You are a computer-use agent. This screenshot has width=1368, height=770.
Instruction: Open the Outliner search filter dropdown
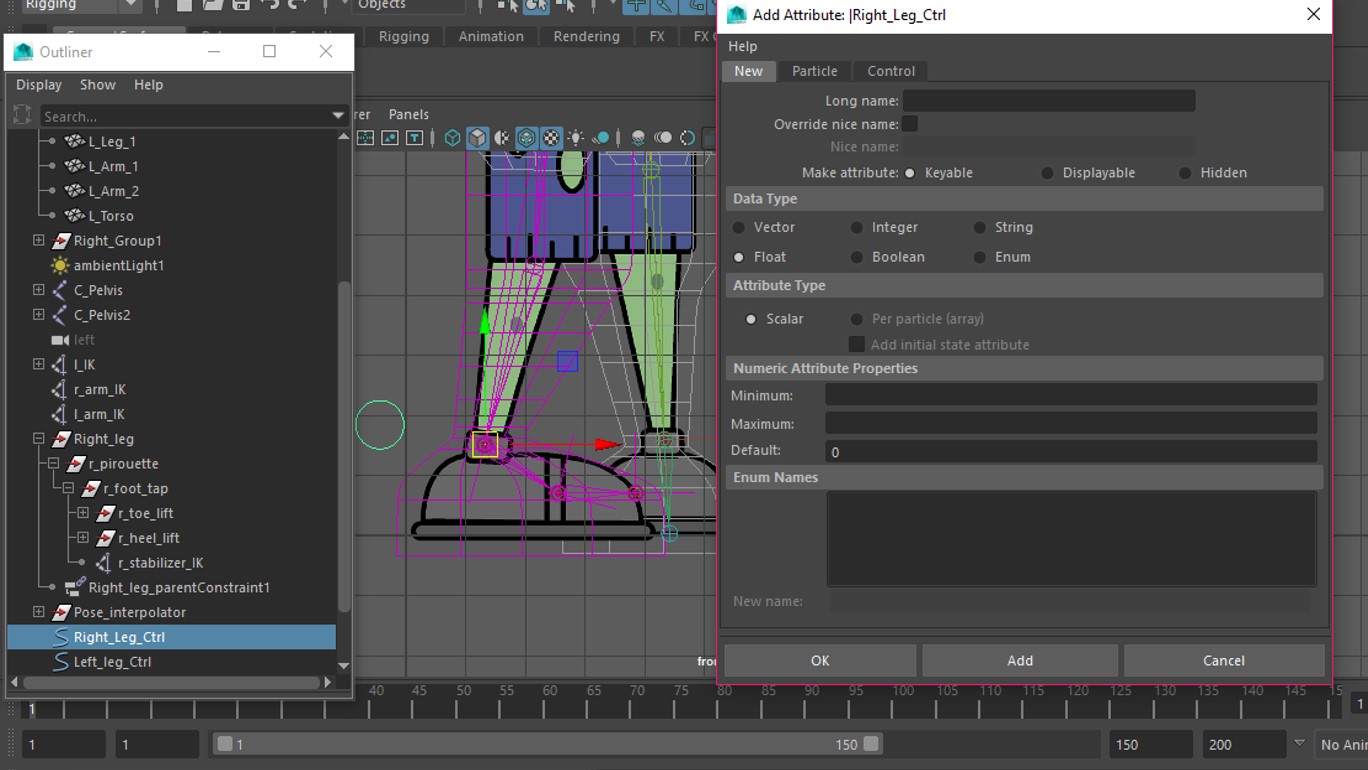[x=338, y=116]
